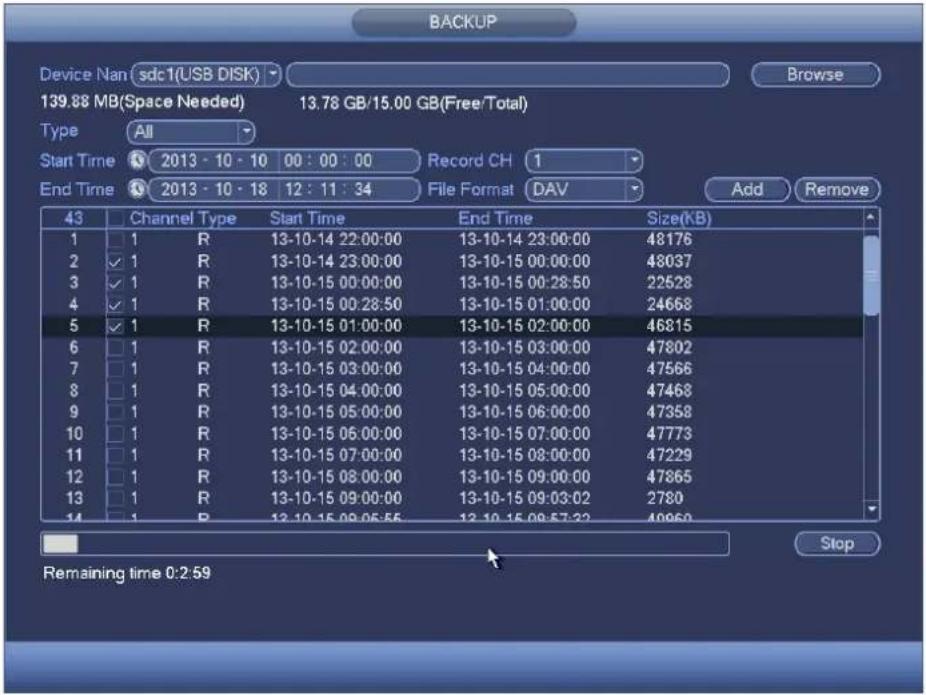
Task: Click the Size(KB) column header
Action: tap(679, 218)
